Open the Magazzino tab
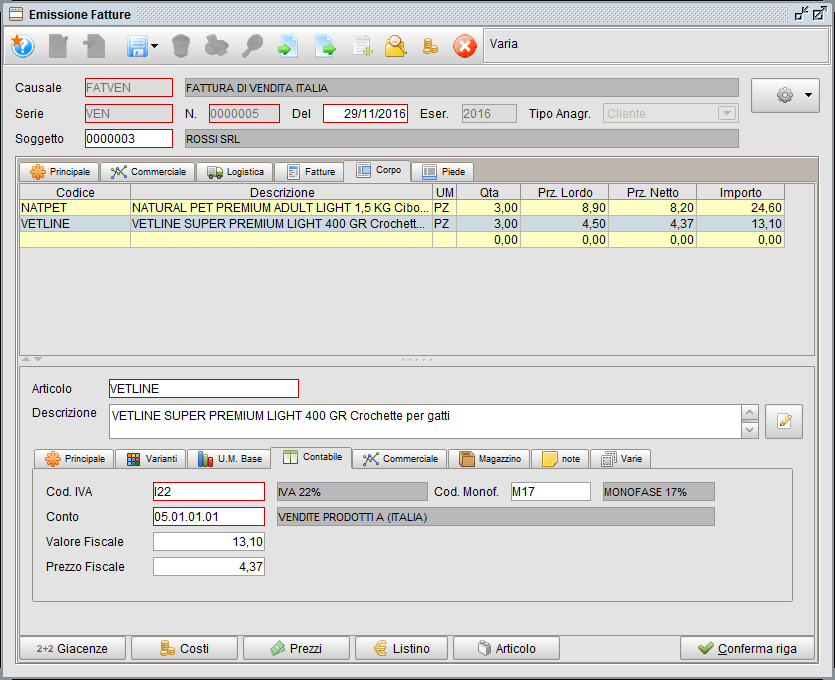This screenshot has height=680, width=835. pos(489,459)
